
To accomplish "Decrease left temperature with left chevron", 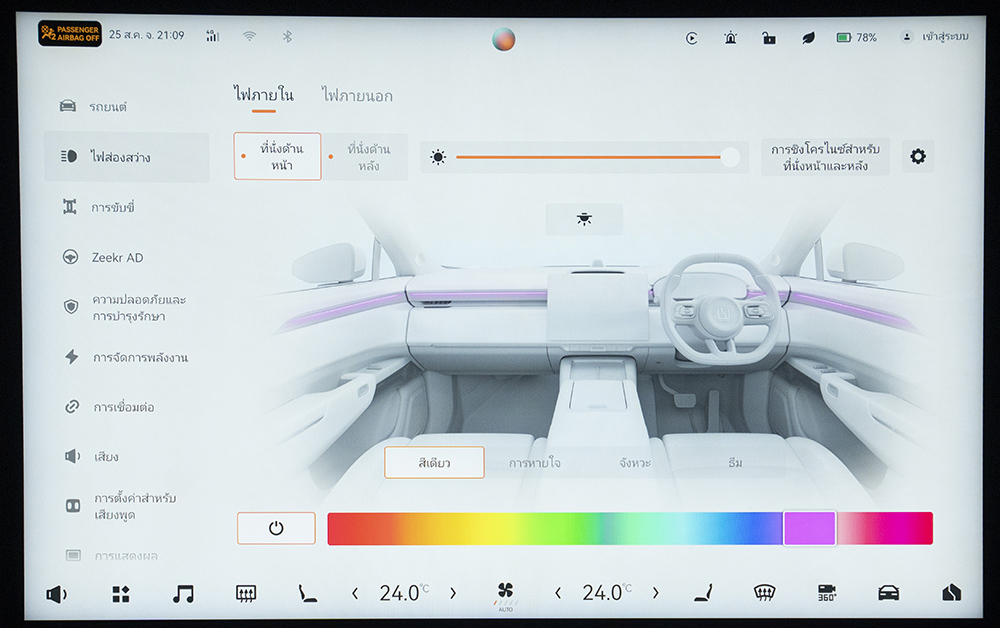I will 355,593.
